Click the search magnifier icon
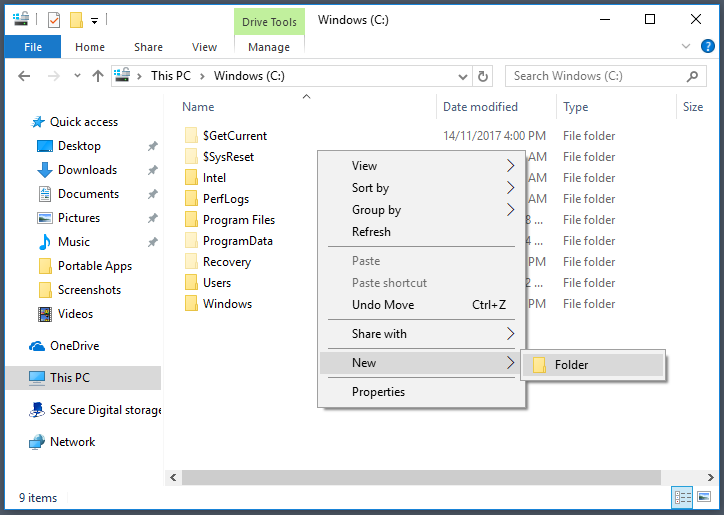724x515 pixels. (692, 76)
